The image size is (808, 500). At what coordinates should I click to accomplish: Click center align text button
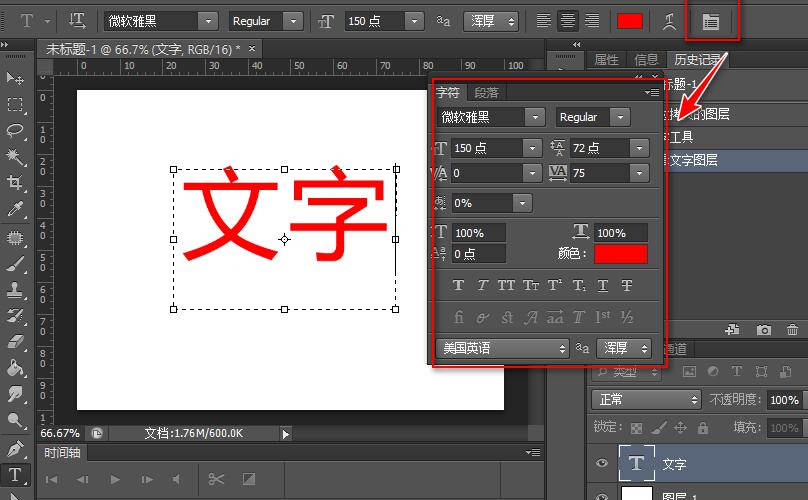[568, 21]
